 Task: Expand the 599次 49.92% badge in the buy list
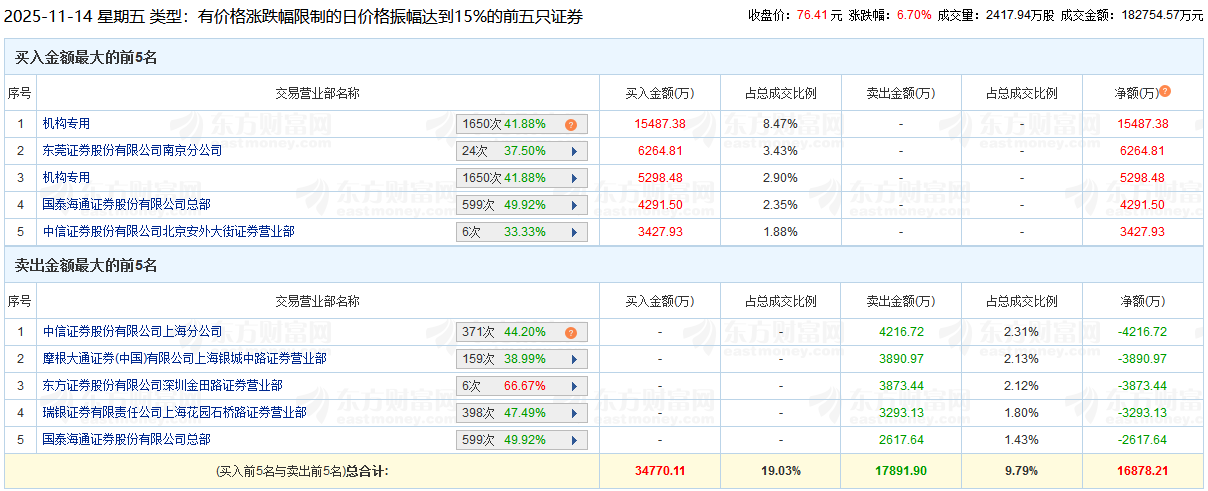pyautogui.click(x=521, y=206)
